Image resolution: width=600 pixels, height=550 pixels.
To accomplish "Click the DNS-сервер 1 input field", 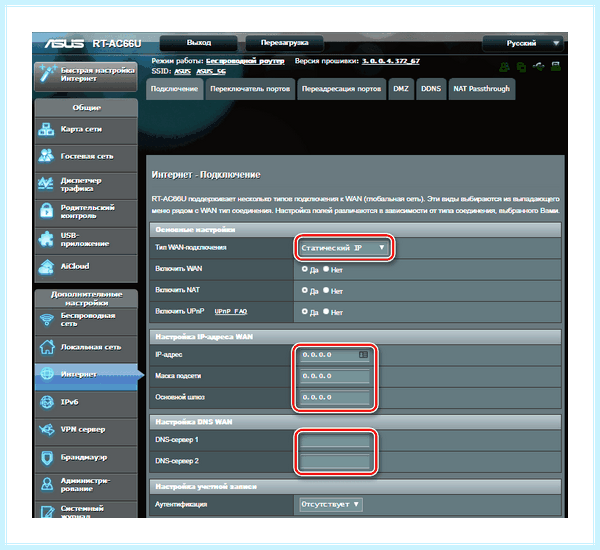I will 334,440.
